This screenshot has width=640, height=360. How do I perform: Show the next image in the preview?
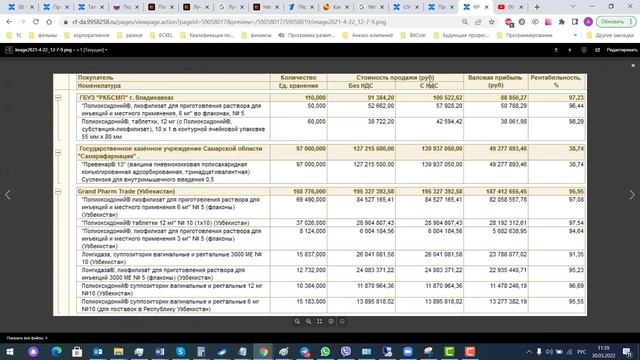pos(632,195)
